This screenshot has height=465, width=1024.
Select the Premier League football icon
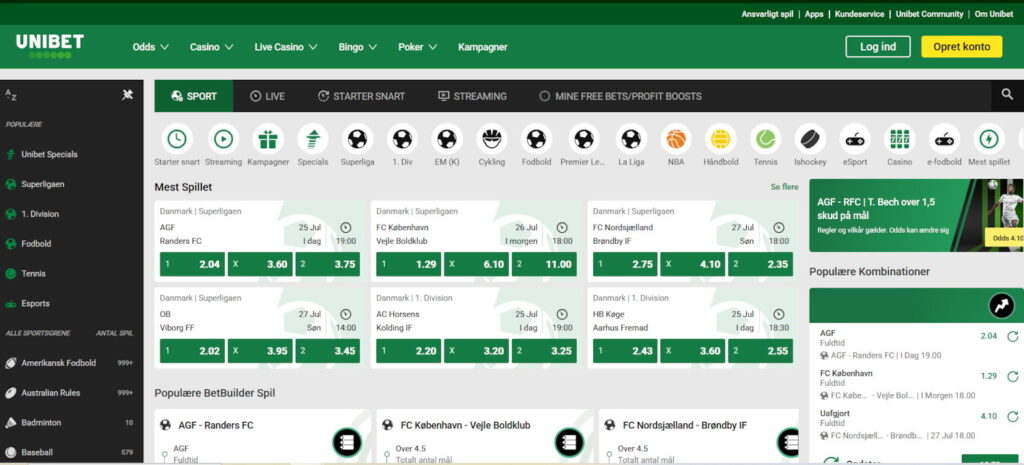[584, 138]
